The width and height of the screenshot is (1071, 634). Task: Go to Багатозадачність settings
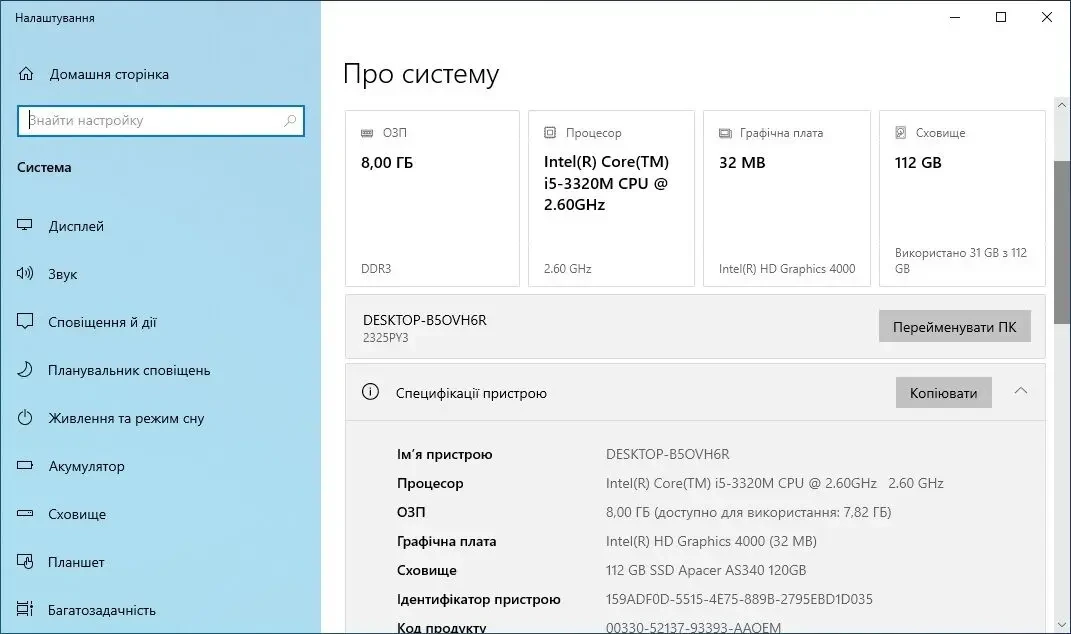[102, 610]
